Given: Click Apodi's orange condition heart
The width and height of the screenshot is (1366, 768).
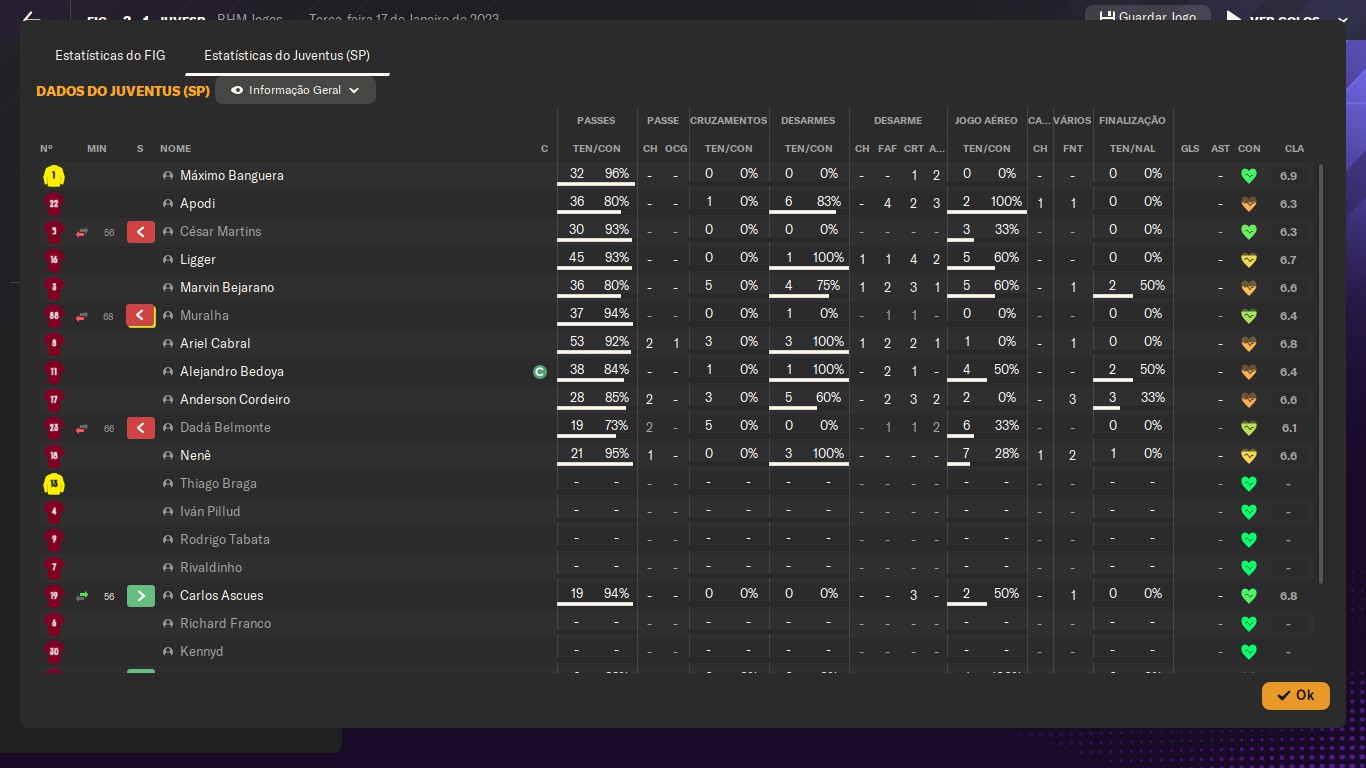Looking at the screenshot, I should [1248, 204].
